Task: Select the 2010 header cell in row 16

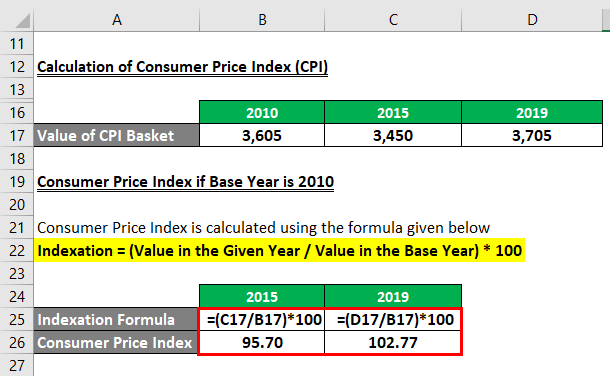Action: coord(262,112)
